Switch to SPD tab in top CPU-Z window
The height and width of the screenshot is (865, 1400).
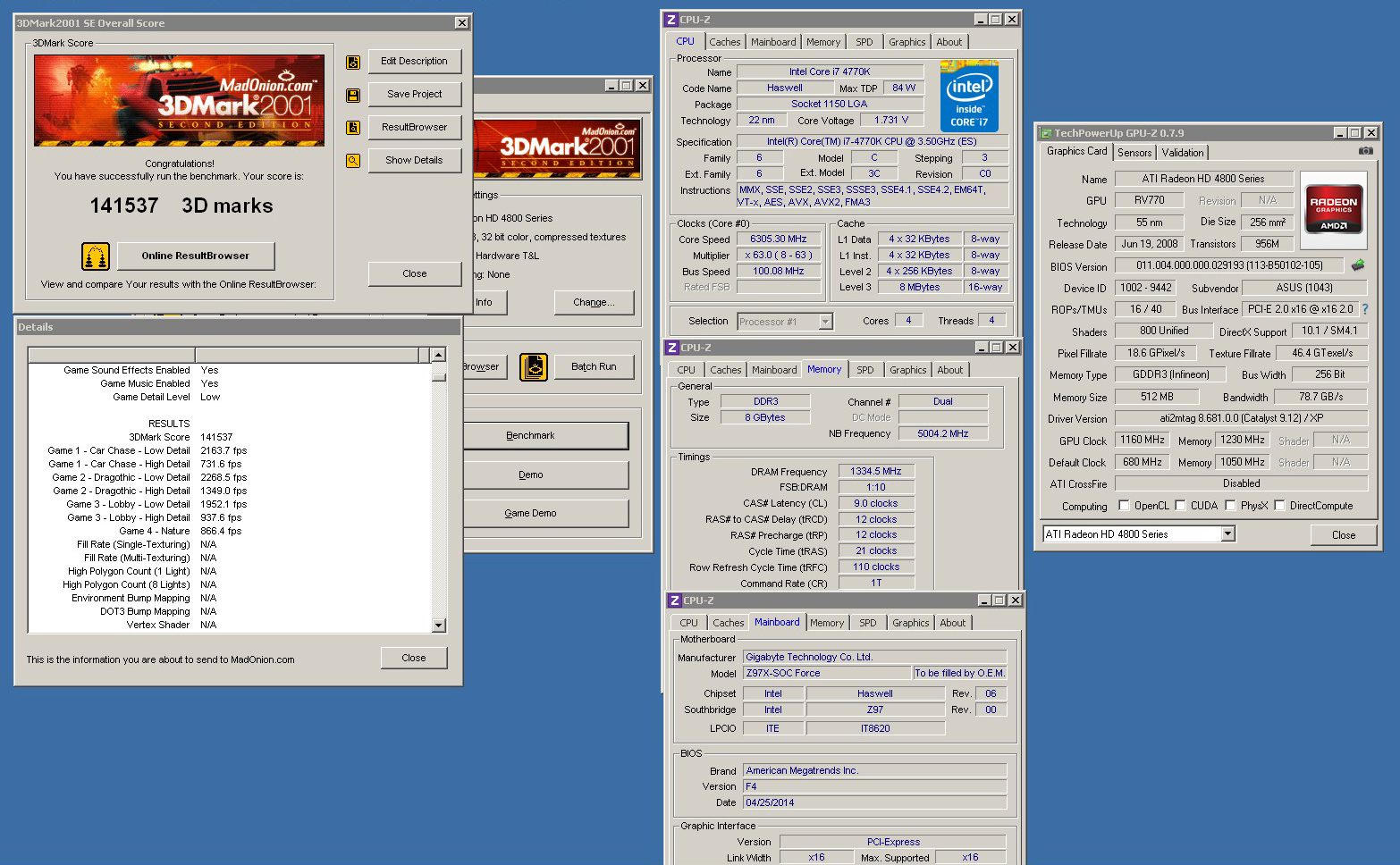[864, 42]
